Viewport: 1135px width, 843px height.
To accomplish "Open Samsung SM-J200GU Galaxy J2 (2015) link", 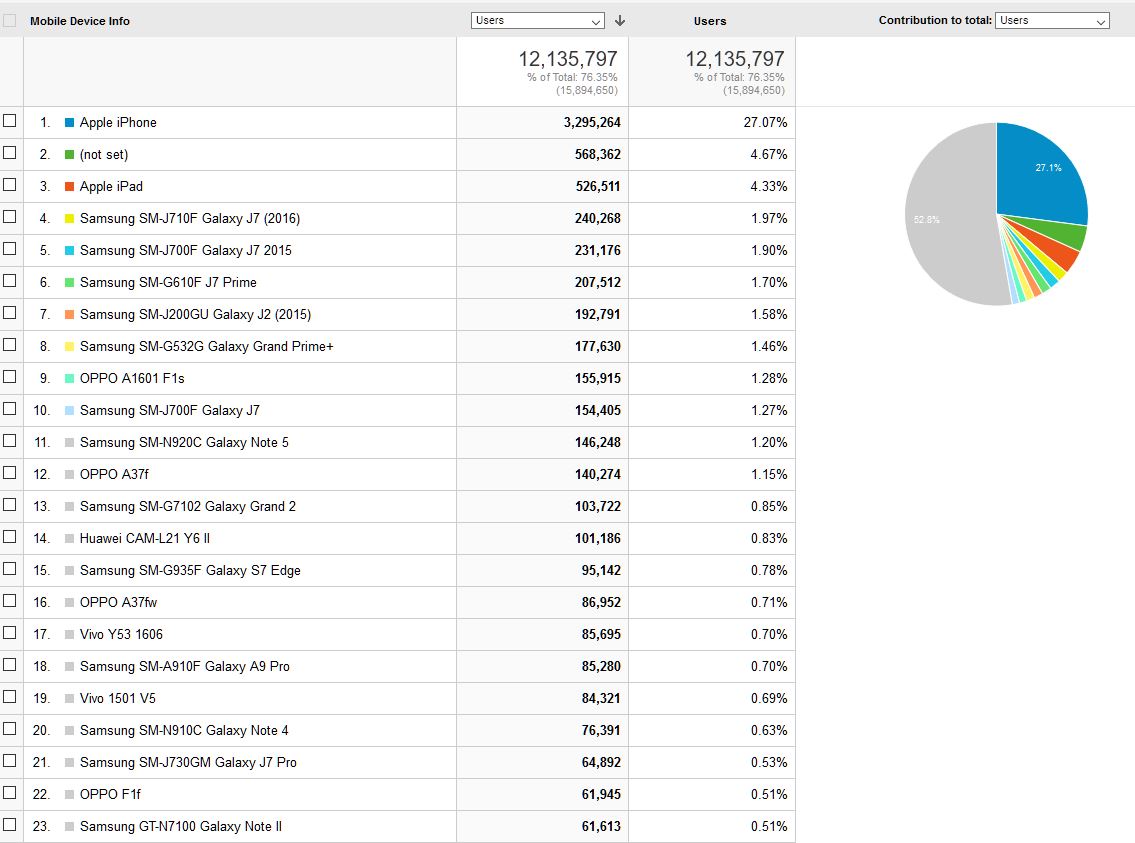I will point(195,314).
